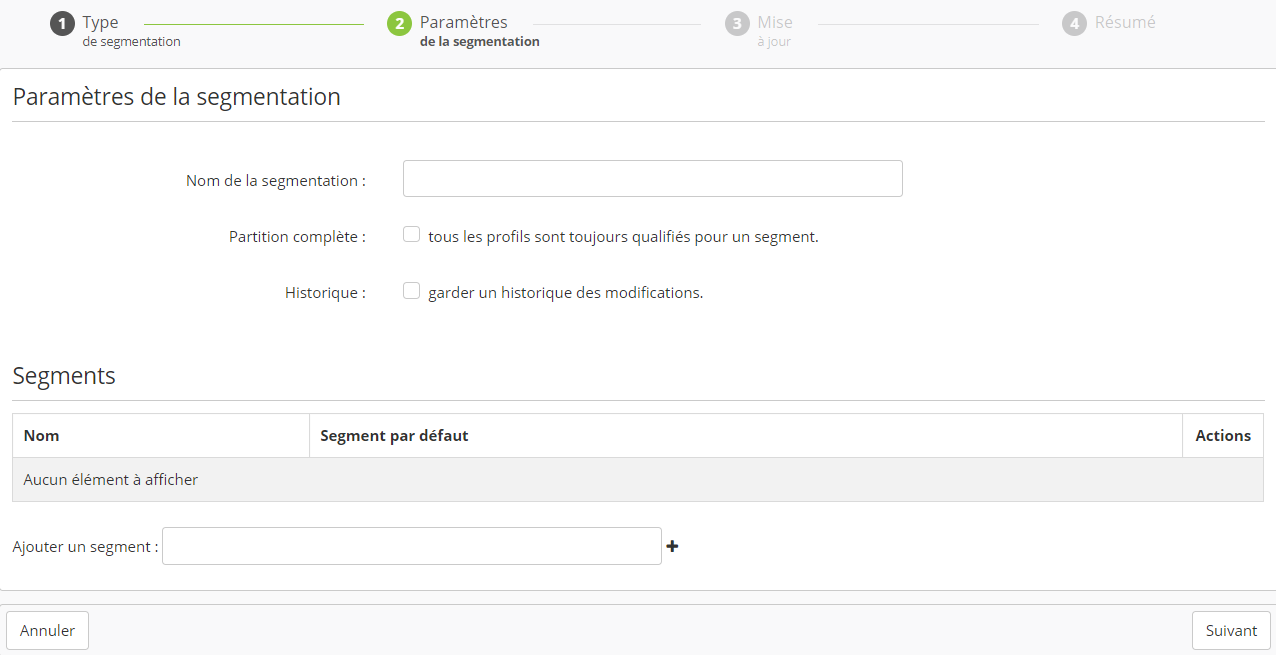Enable the Partition complète checkbox
The height and width of the screenshot is (655, 1276).
click(411, 235)
